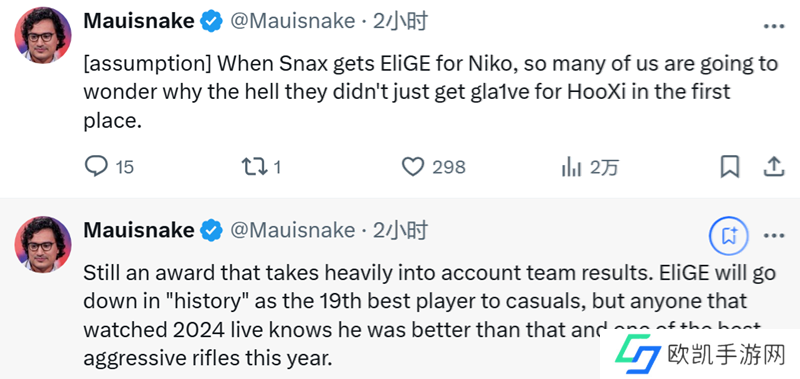Like the first tweet with 298 likes
Viewport: 800px width, 379px height.
[x=413, y=167]
